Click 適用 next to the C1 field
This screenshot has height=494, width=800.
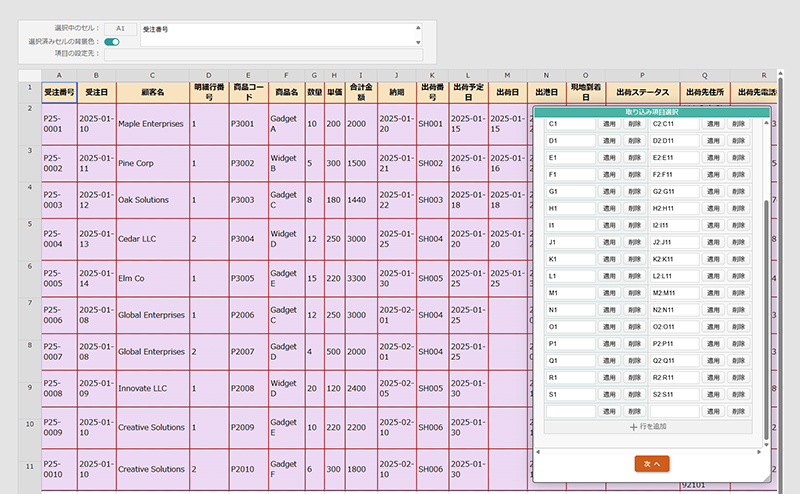point(609,124)
